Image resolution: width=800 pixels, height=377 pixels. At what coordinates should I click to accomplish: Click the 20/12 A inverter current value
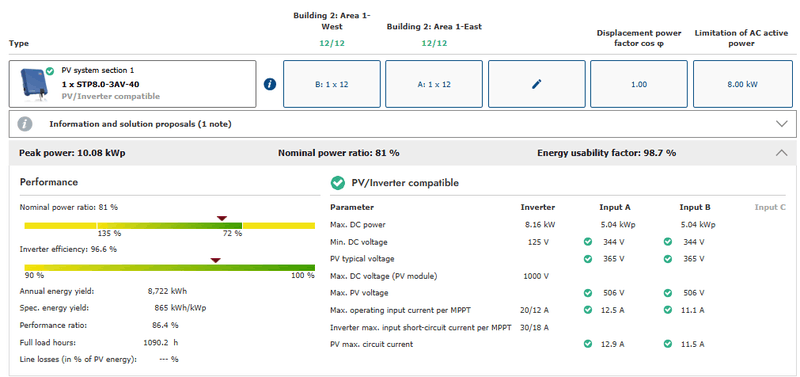[535, 310]
